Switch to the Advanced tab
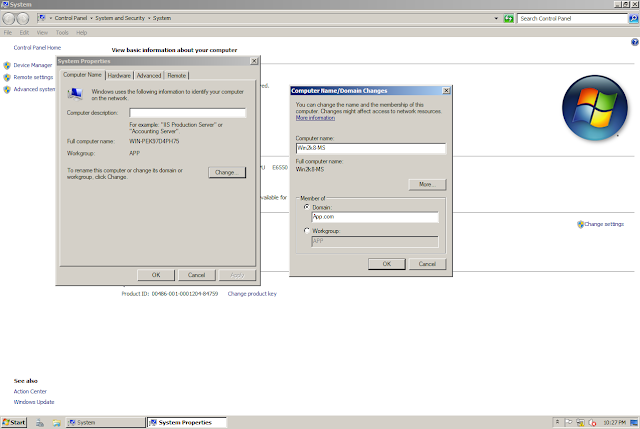The image size is (640, 429). [x=149, y=76]
